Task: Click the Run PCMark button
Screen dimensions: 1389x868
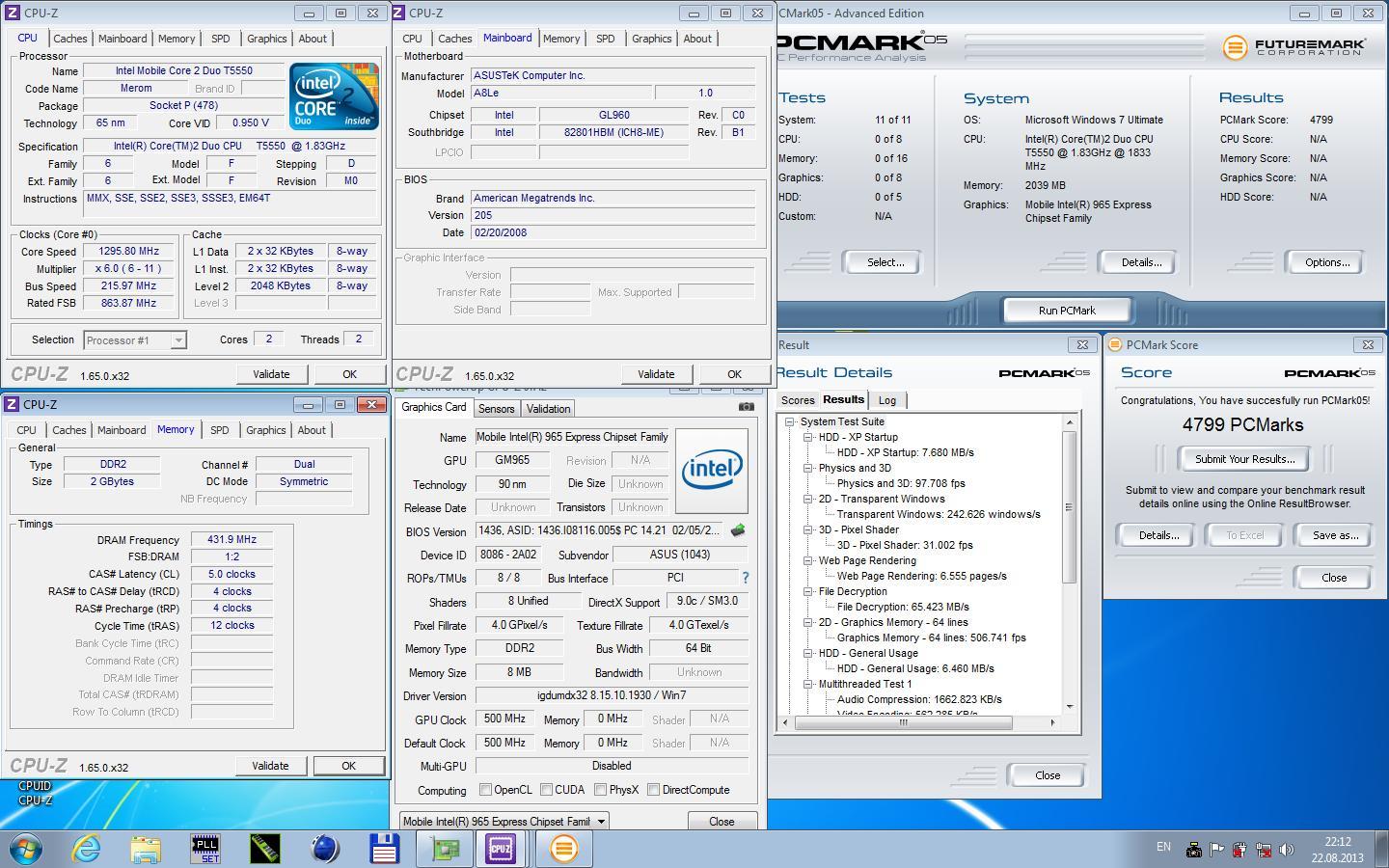Action: coord(1067,311)
